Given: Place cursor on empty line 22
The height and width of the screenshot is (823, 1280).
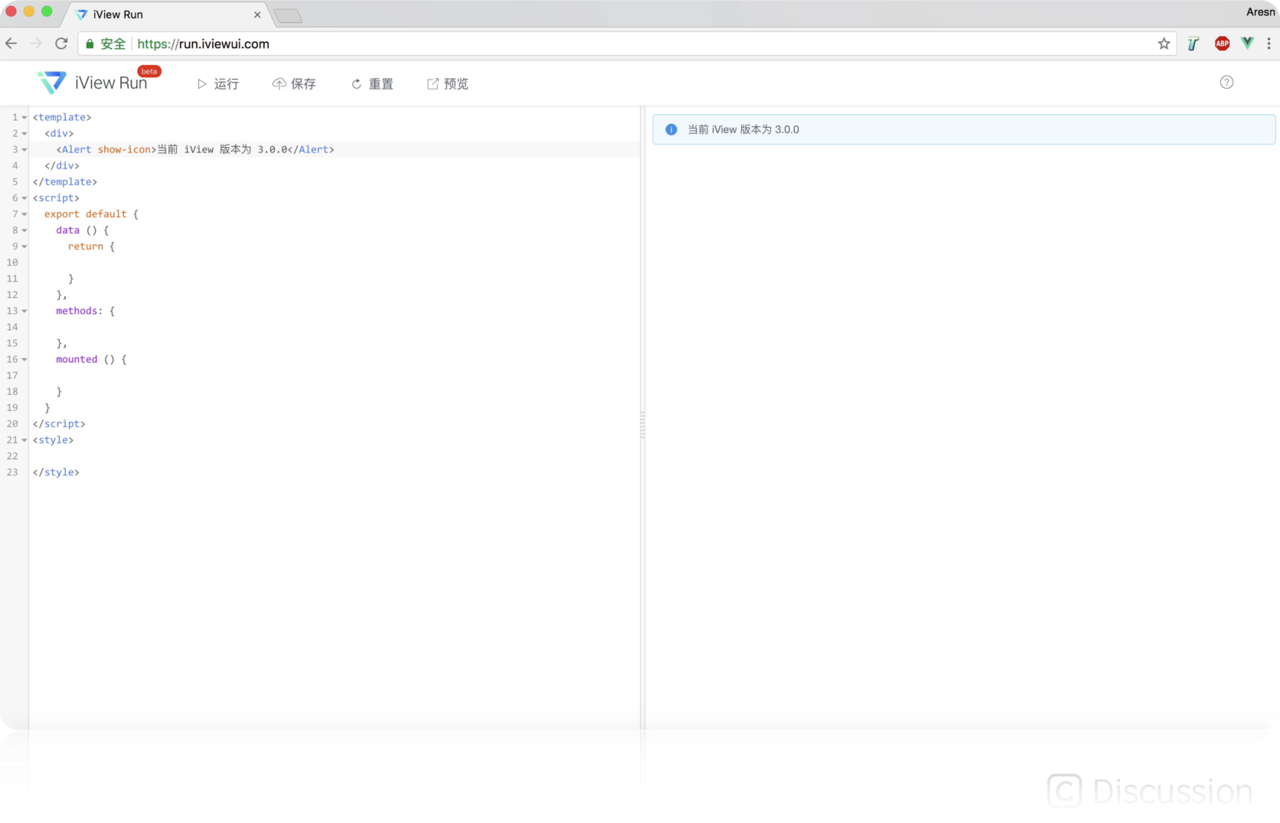Looking at the screenshot, I should (x=335, y=456).
